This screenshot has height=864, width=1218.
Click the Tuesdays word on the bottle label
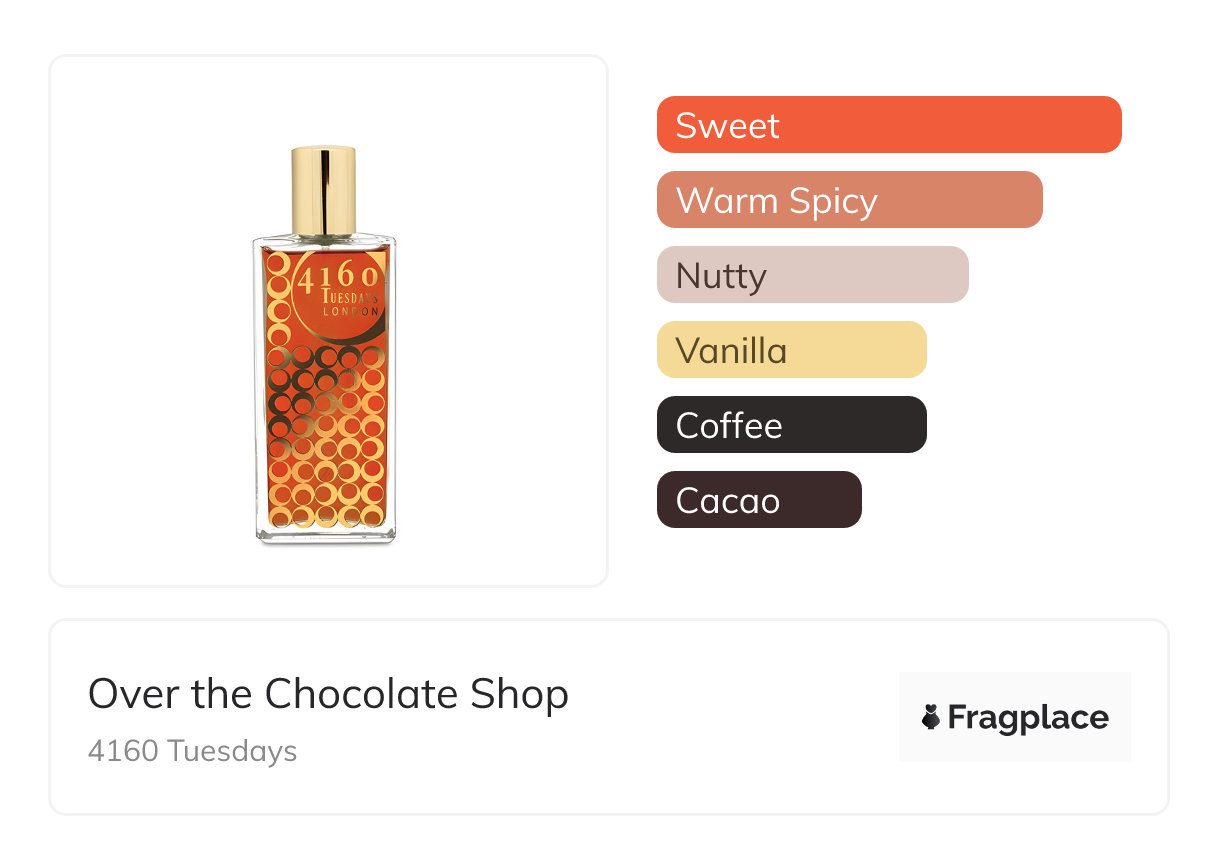pos(349,296)
